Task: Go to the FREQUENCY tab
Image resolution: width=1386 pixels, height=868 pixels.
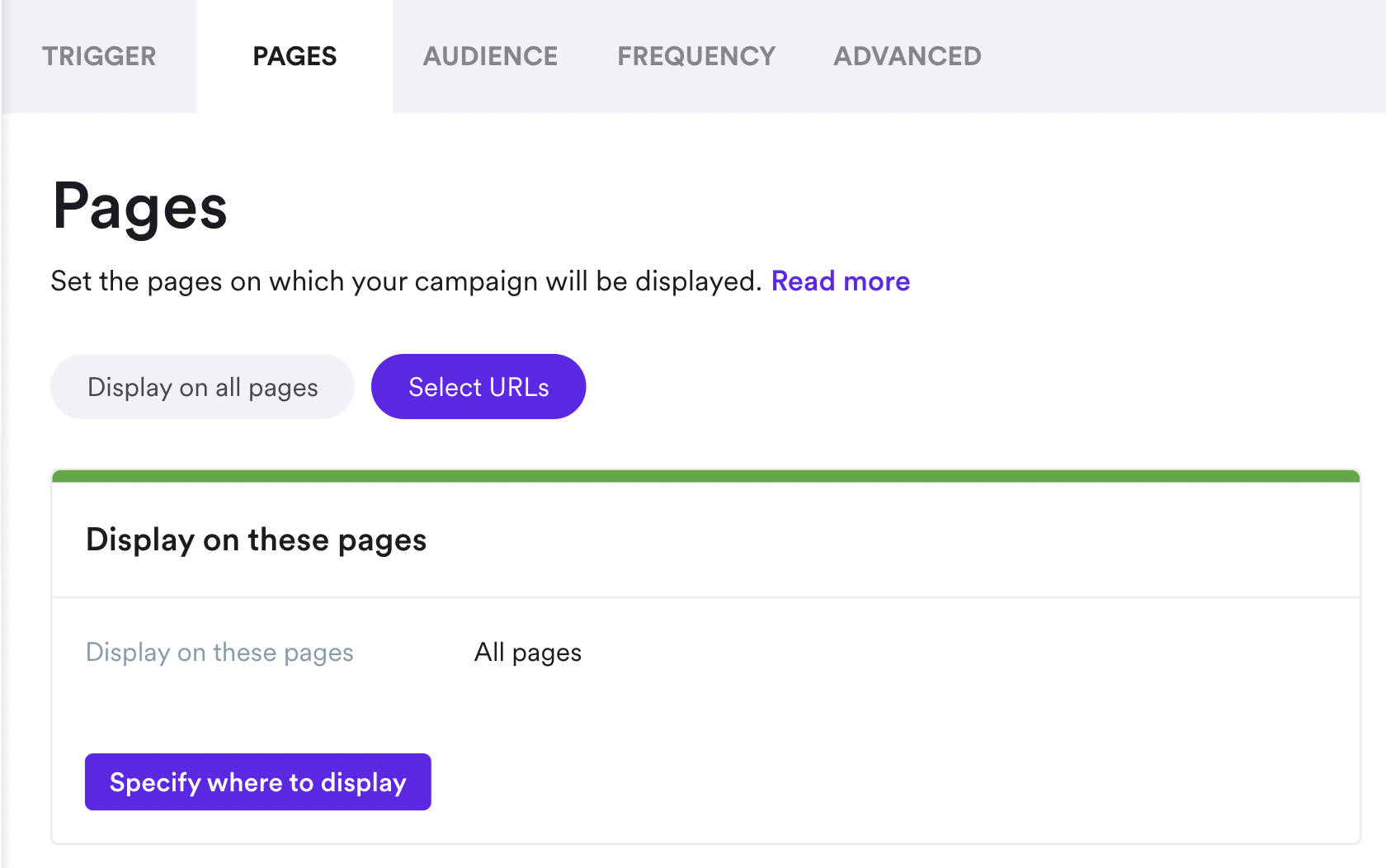Action: pos(696,56)
